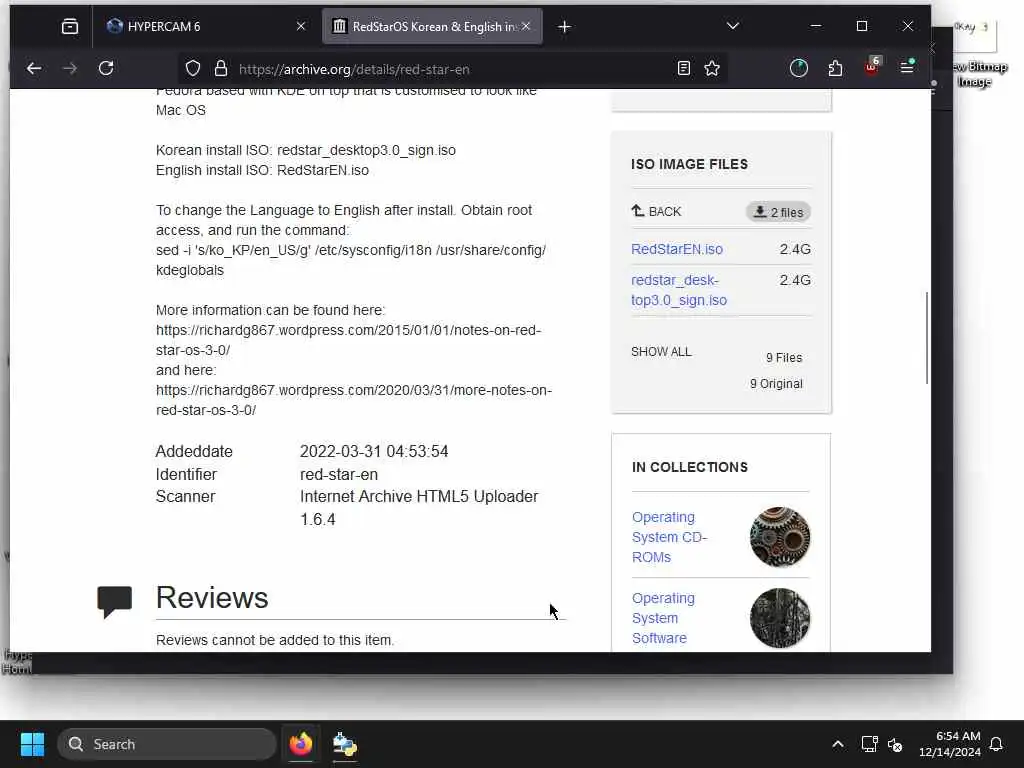The height and width of the screenshot is (768, 1024).
Task: Click the page vertical scrollbar thumb
Action: coord(927,338)
